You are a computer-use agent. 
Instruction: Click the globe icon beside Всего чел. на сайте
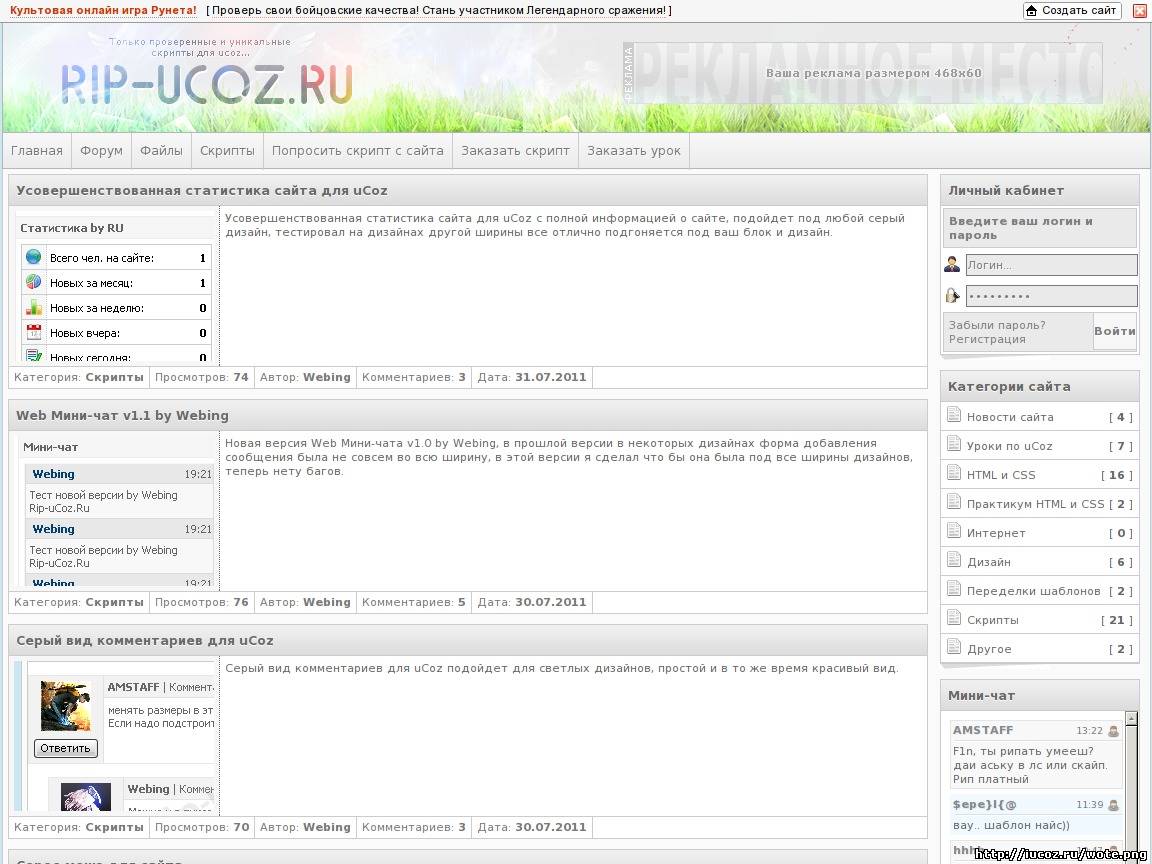pyautogui.click(x=33, y=257)
